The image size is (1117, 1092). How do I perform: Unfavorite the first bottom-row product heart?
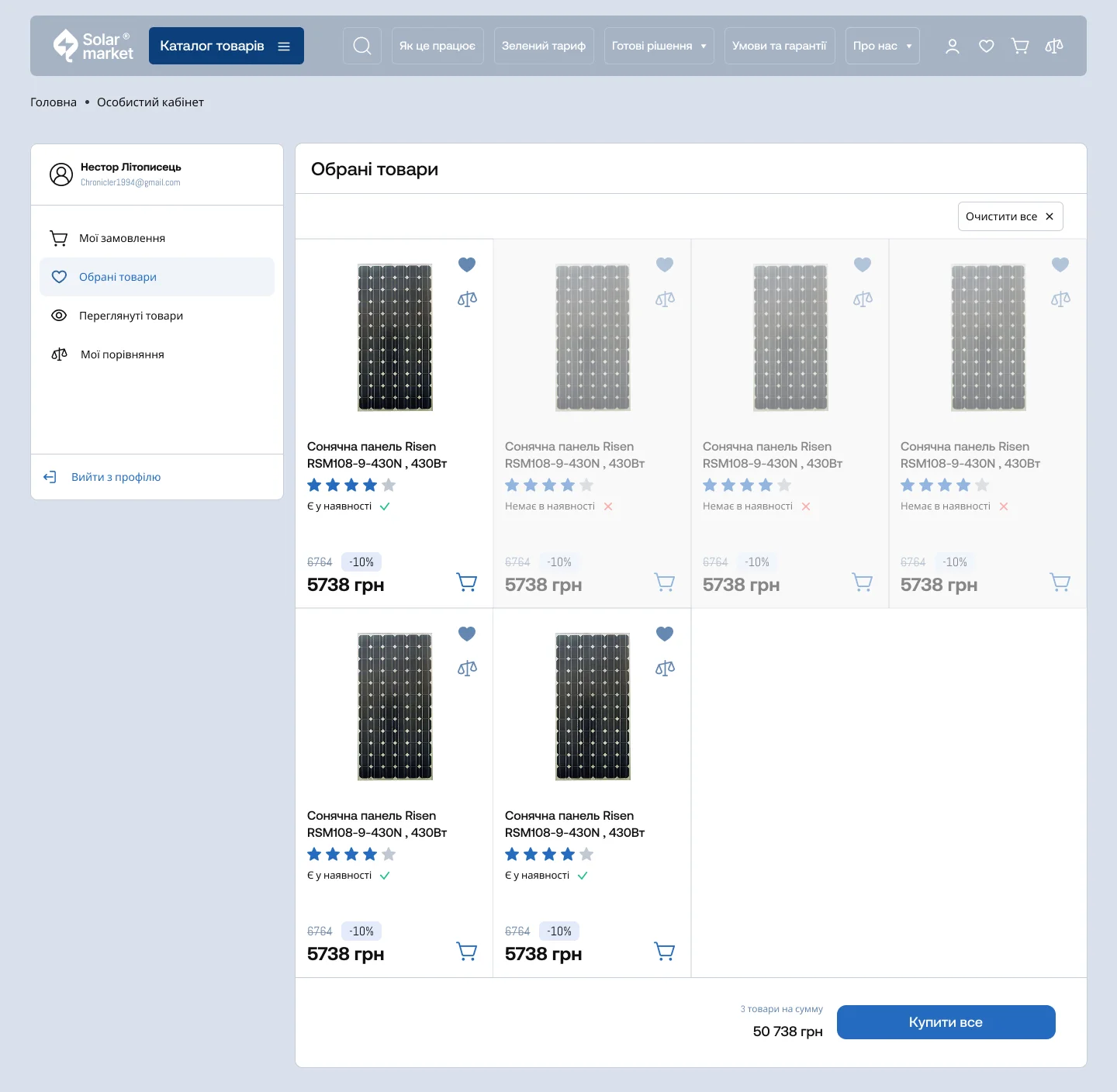click(467, 634)
